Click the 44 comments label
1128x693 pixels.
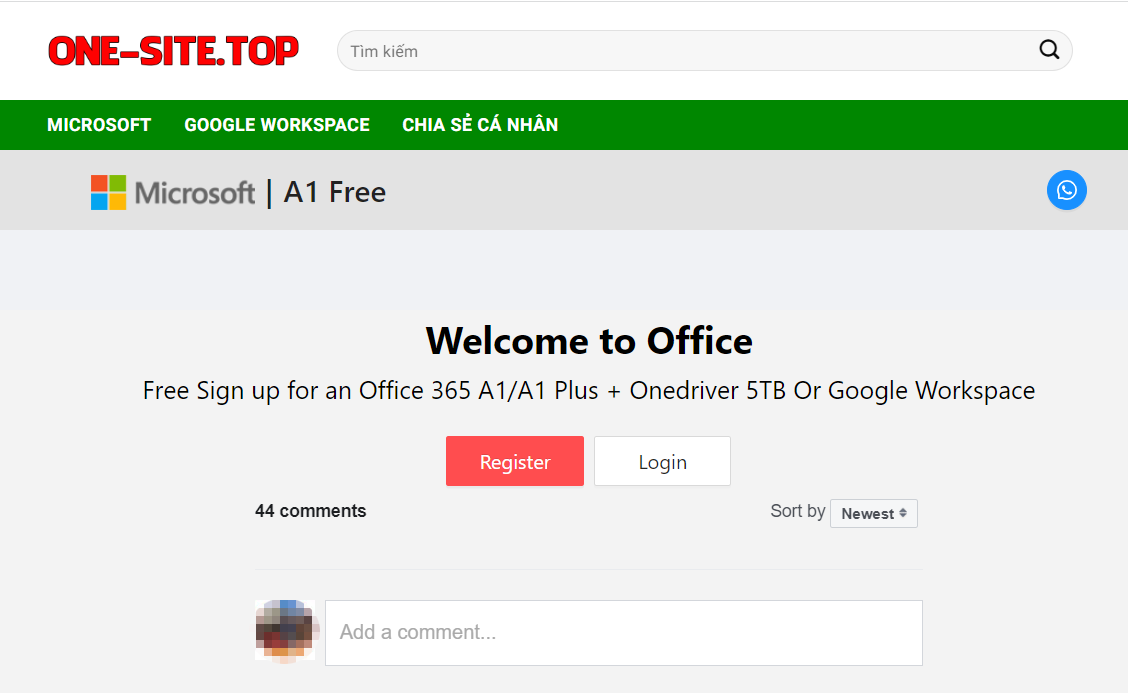point(311,511)
